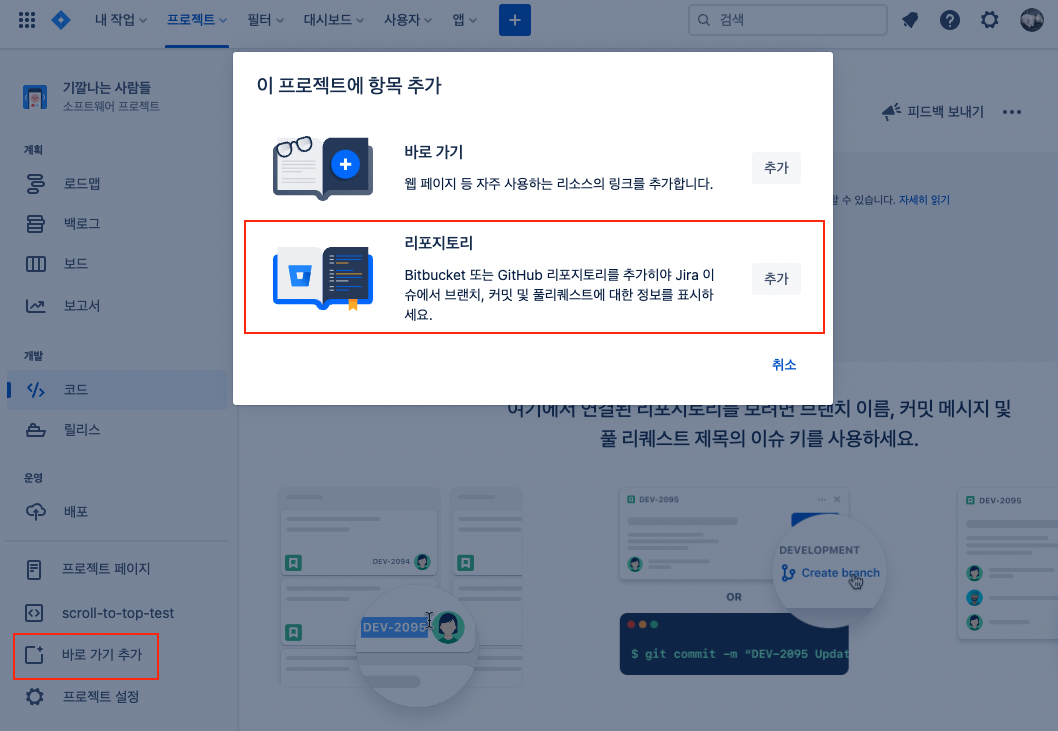The image size is (1058, 731).
Task: Open the 자세히 읽기 link
Action: coord(924,200)
